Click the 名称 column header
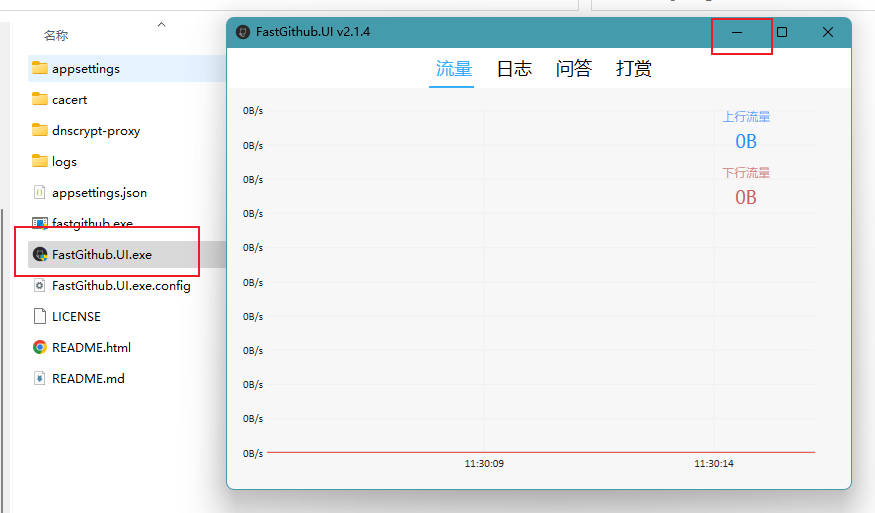This screenshot has height=513, width=875. (56, 36)
